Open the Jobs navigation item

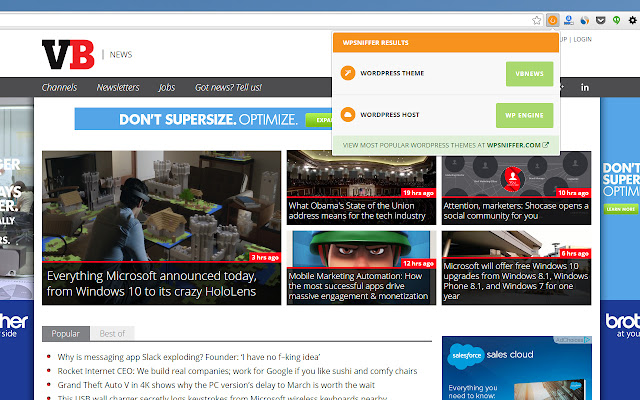pos(166,87)
